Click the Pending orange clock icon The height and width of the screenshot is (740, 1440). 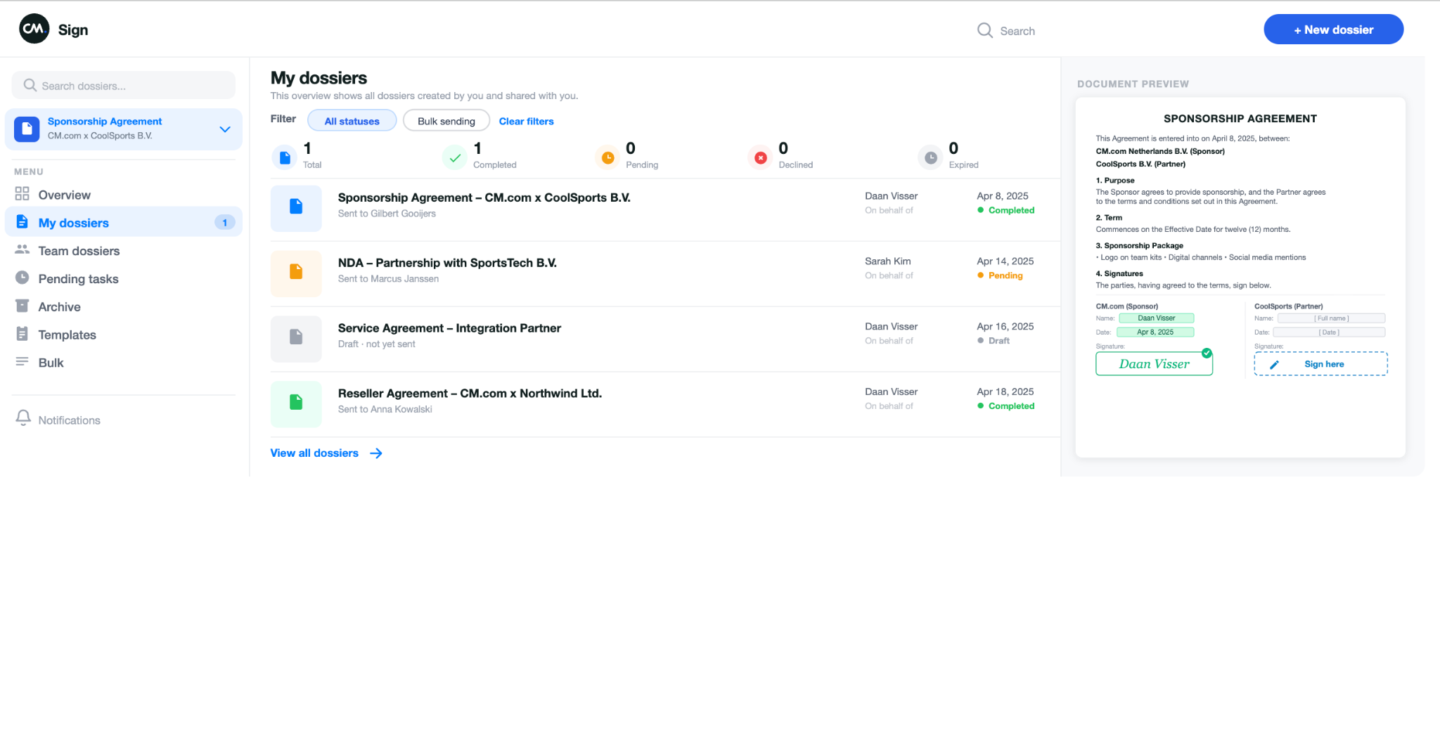coord(607,157)
